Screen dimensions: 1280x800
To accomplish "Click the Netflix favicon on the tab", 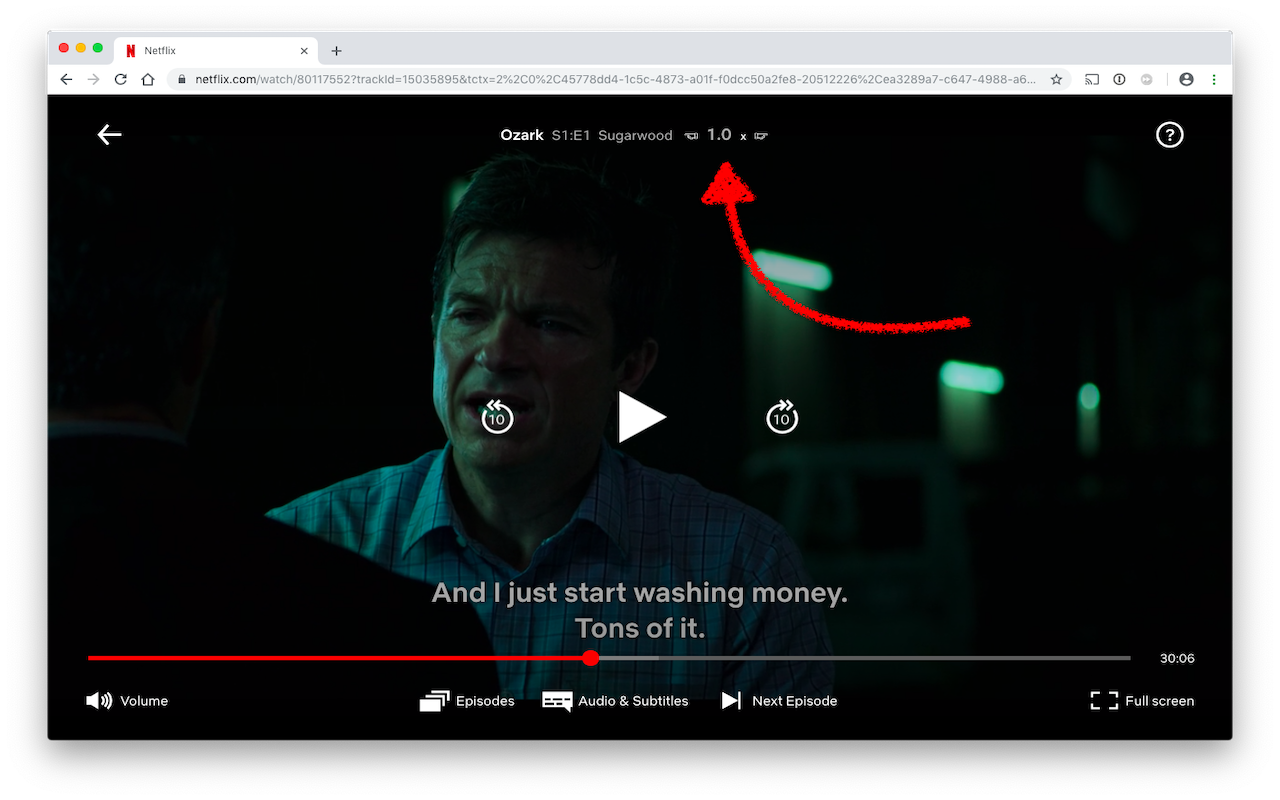I will point(131,51).
